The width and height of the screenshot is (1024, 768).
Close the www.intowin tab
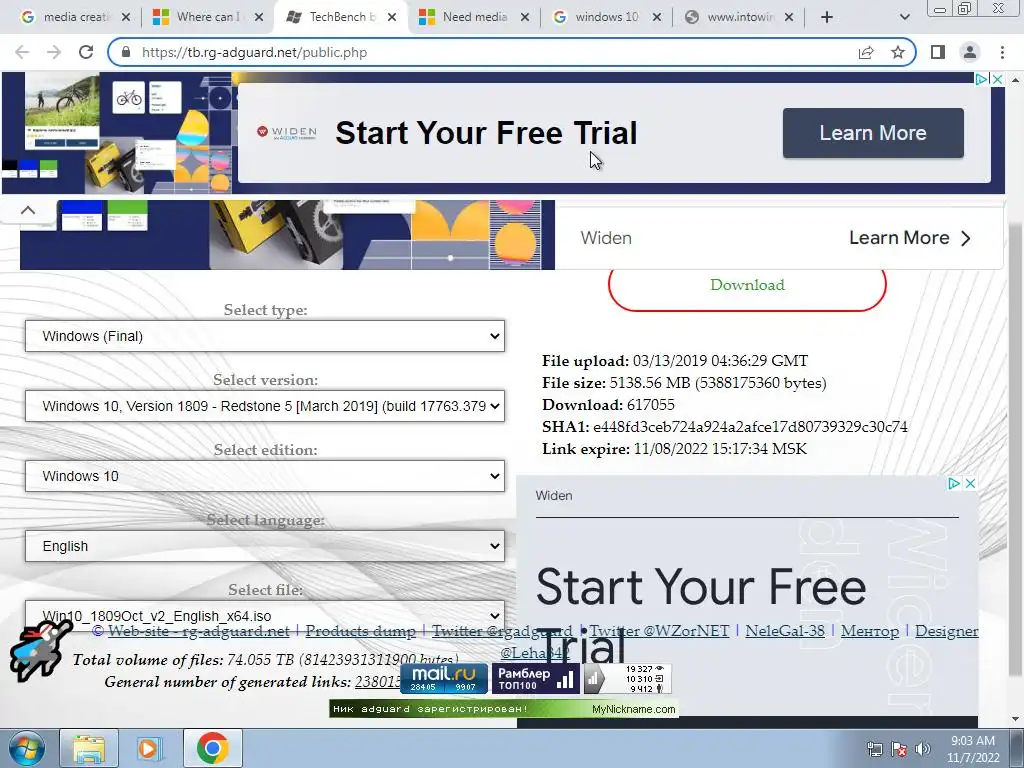coord(789,17)
